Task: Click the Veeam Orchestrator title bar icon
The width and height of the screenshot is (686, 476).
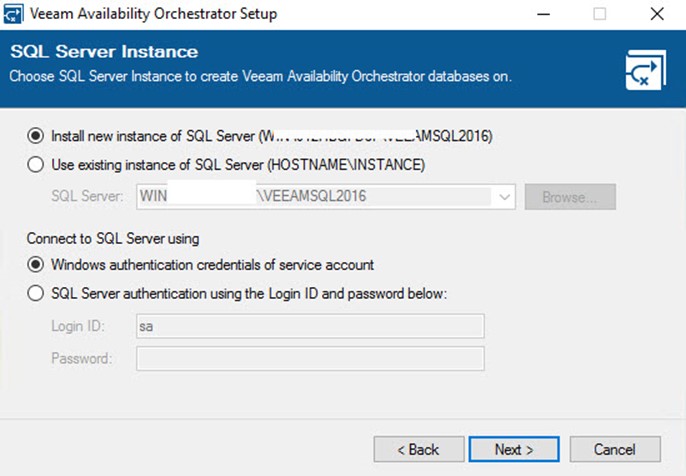Action: (13, 14)
